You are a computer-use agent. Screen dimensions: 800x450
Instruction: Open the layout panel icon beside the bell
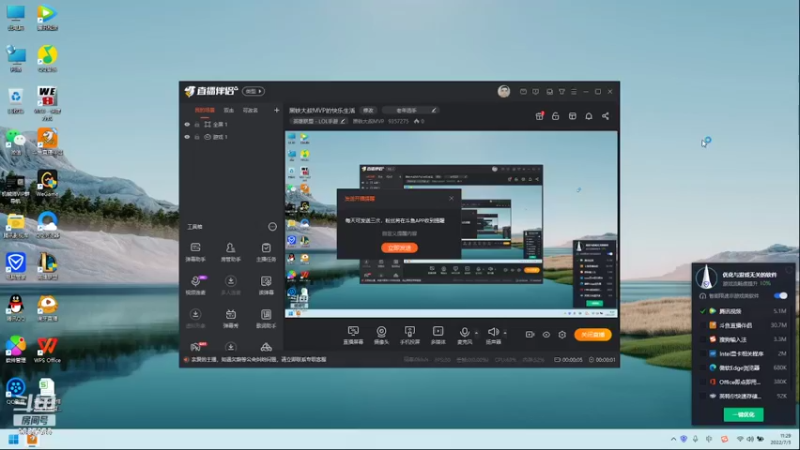point(572,116)
